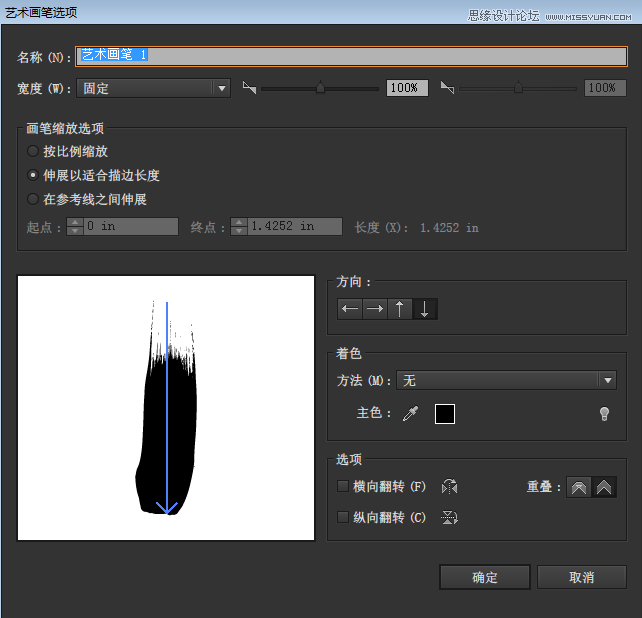The width and height of the screenshot is (642, 618).
Task: Open the 宽度 (W) 固定 dropdown
Action: [x=154, y=88]
